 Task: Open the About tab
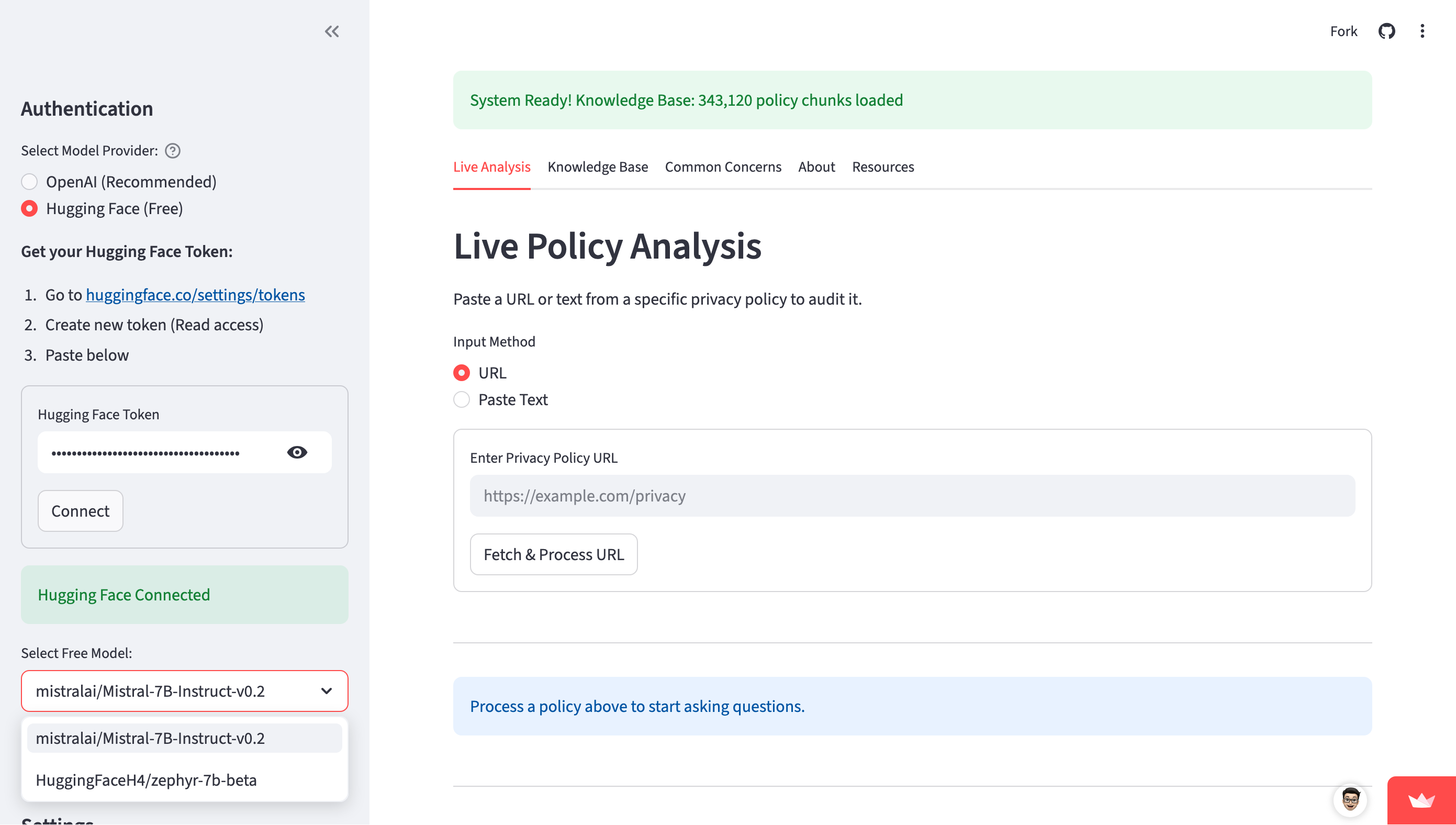[816, 166]
